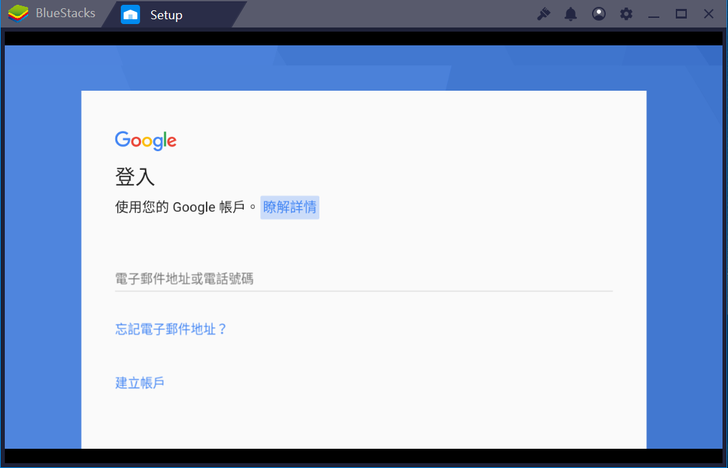
Task: Click the Google logo
Action: pos(146,141)
